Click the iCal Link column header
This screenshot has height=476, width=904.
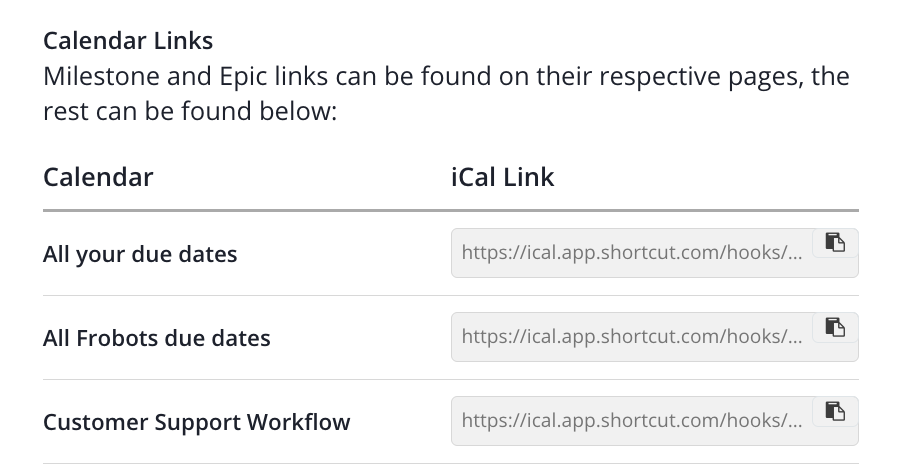pos(502,177)
